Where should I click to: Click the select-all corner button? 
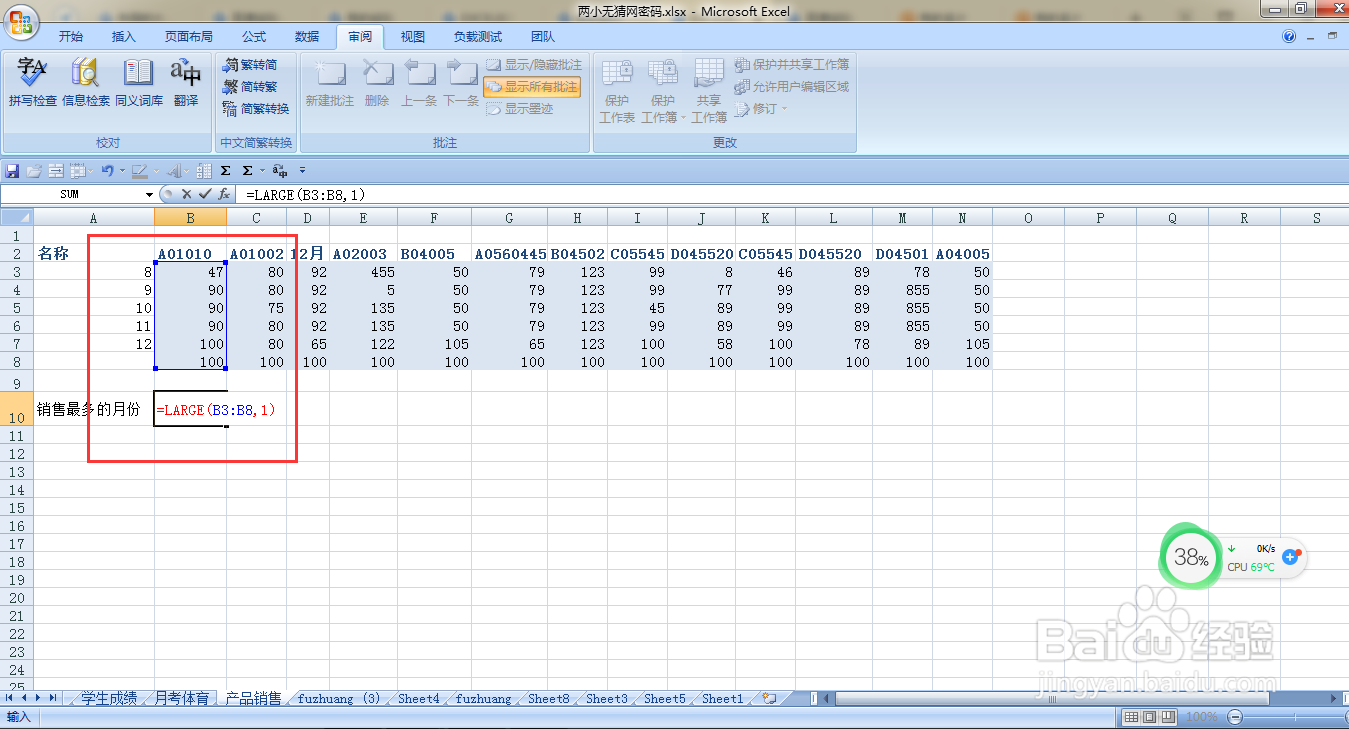click(x=16, y=218)
